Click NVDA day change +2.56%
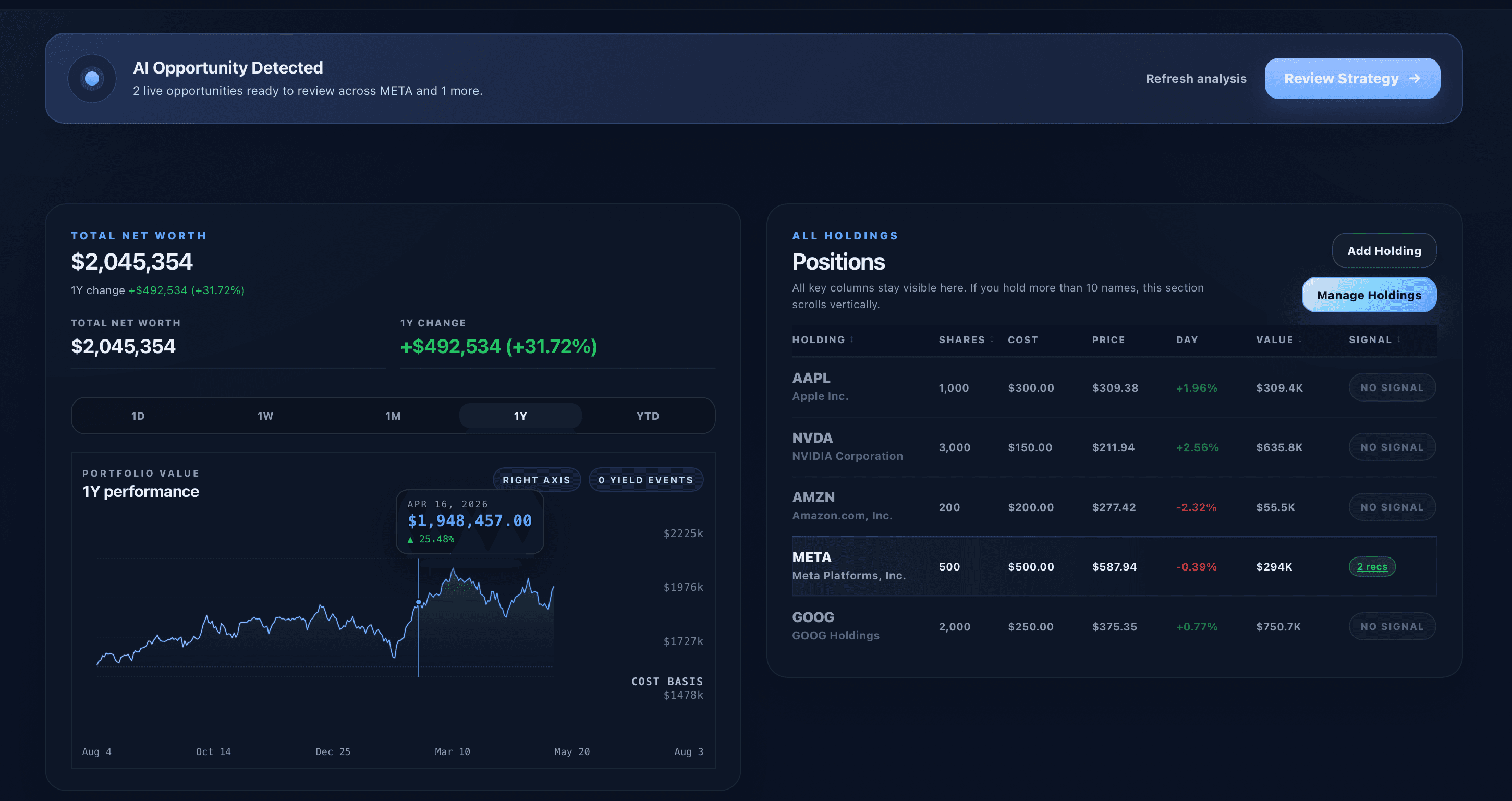This screenshot has width=1512, height=801. pos(1198,447)
